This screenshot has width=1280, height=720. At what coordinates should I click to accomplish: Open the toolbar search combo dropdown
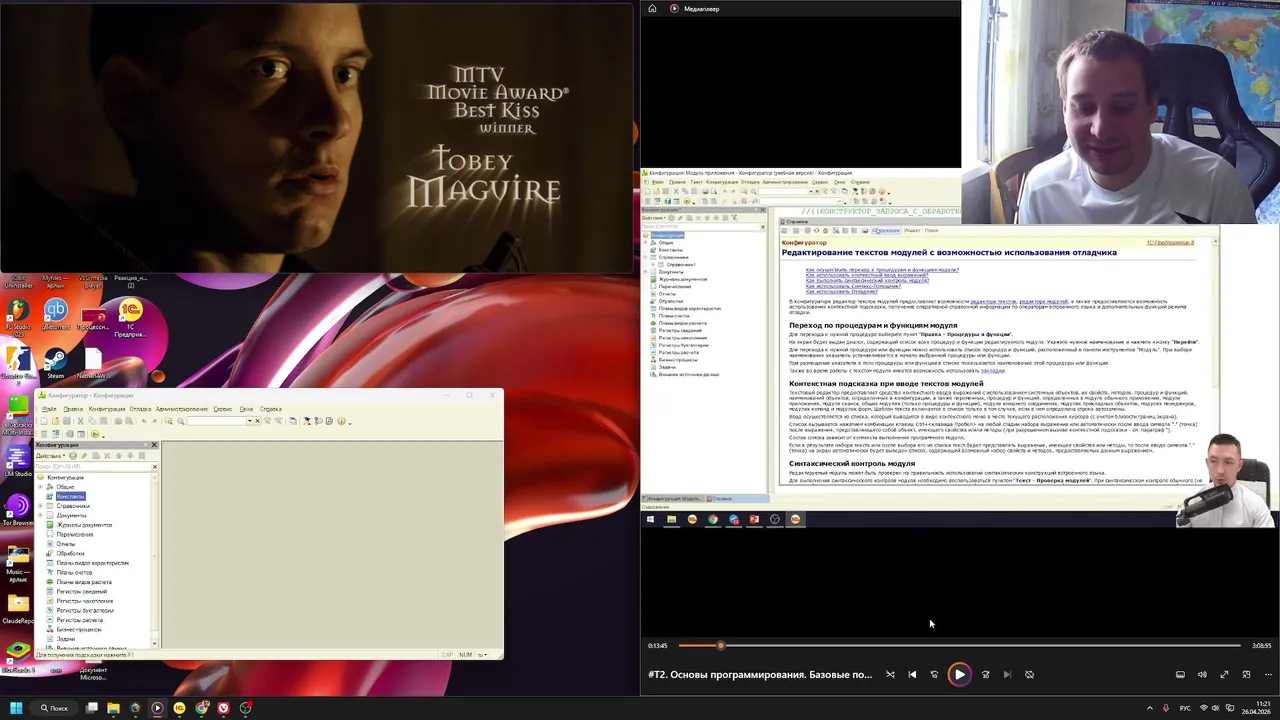click(250, 421)
